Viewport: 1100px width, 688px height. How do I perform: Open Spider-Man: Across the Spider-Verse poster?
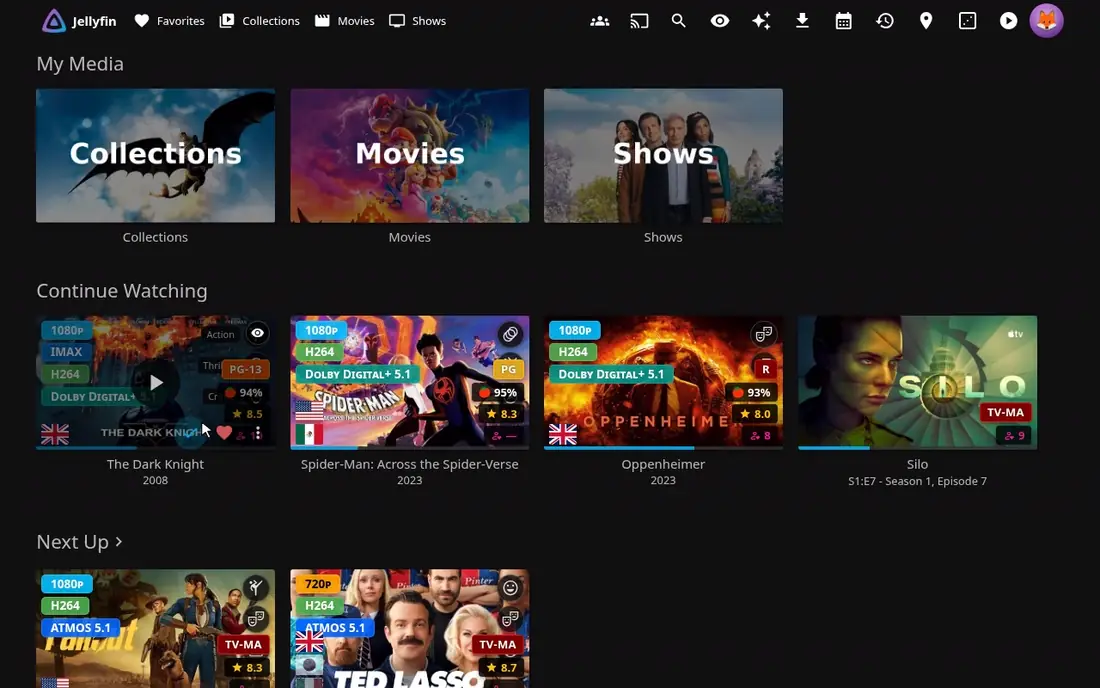(410, 382)
